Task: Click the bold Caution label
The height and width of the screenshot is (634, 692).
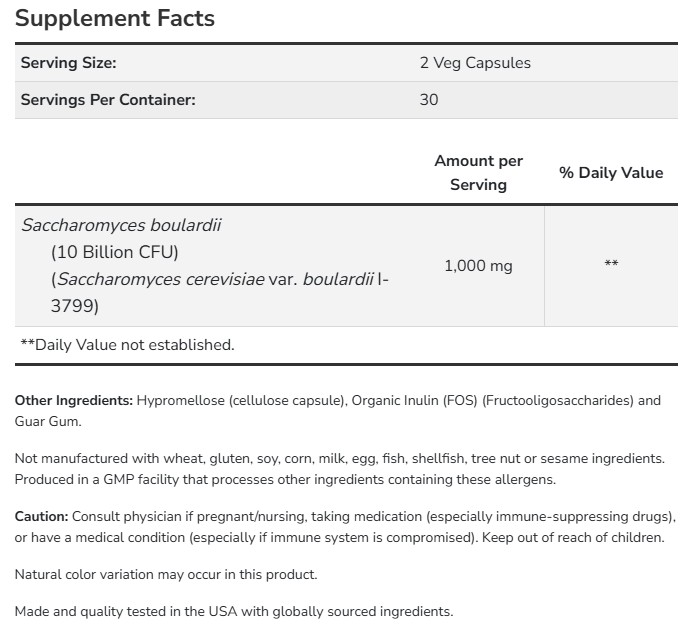Action: click(41, 516)
